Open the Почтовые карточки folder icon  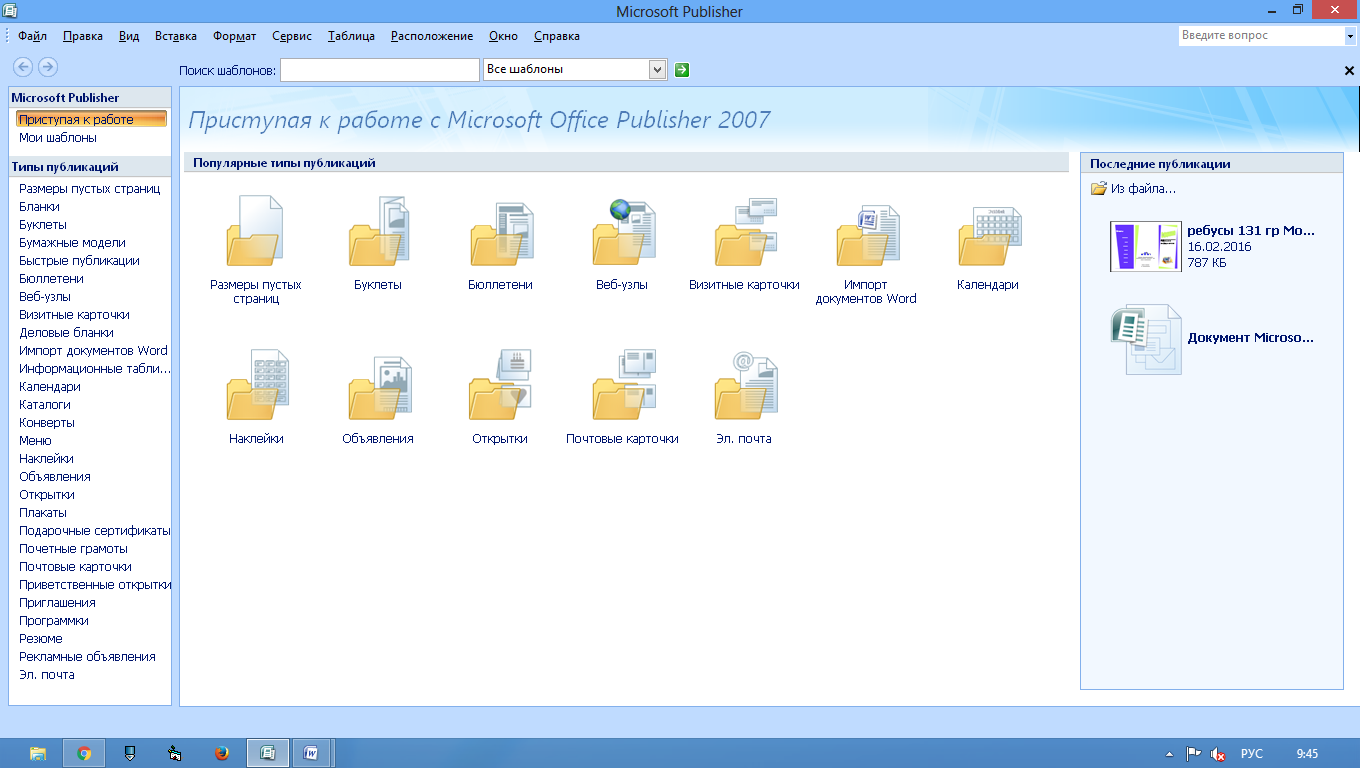click(x=622, y=385)
